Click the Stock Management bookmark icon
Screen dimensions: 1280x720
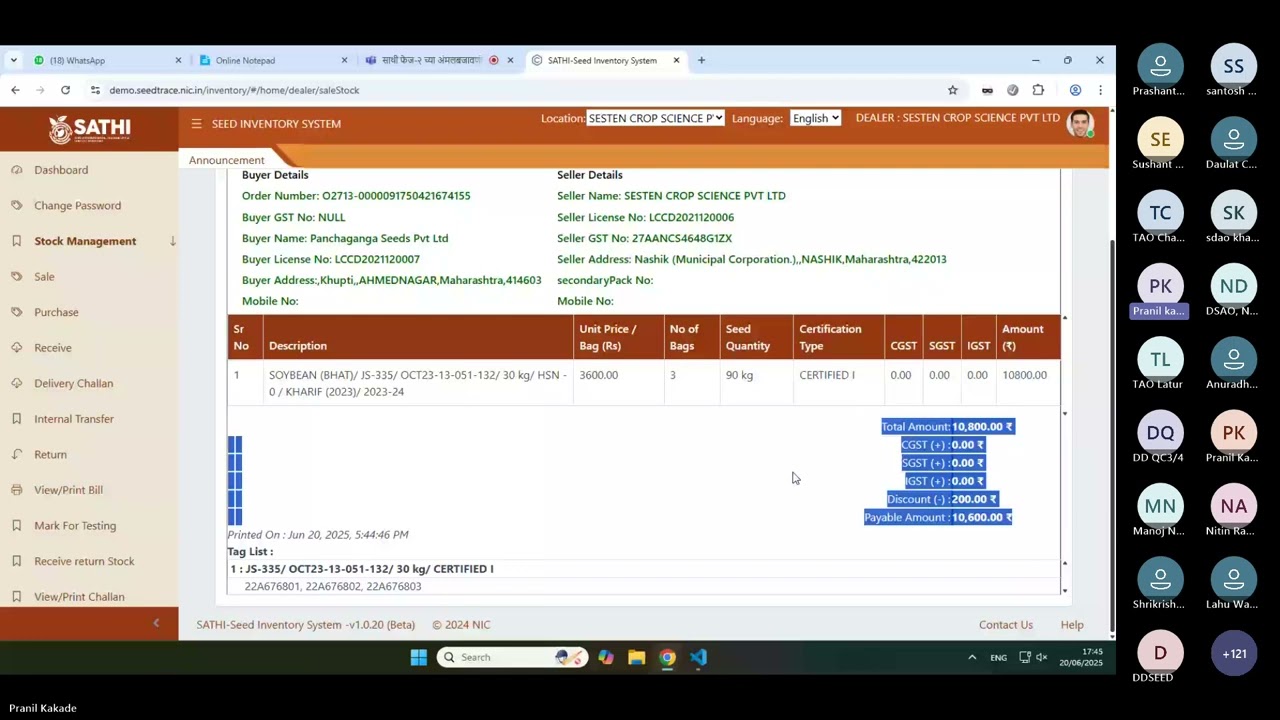17,241
